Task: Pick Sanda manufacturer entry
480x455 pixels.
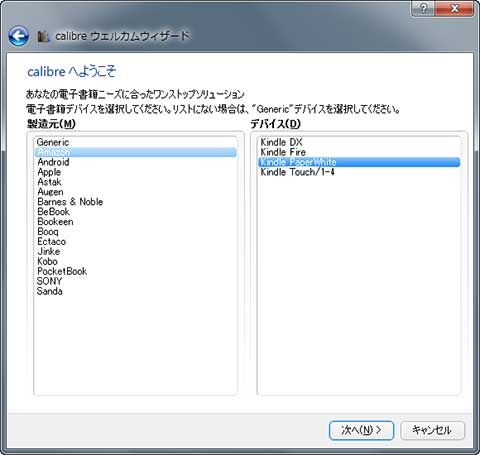Action: tap(135, 291)
